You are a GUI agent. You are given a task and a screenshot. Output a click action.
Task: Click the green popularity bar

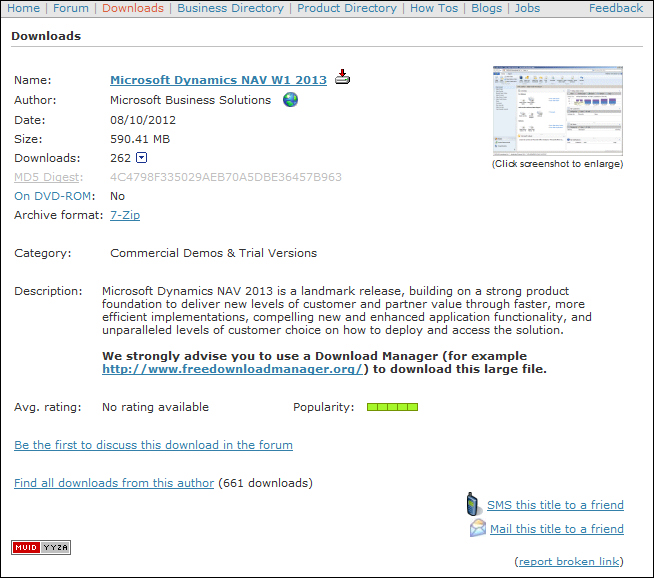click(x=392, y=407)
